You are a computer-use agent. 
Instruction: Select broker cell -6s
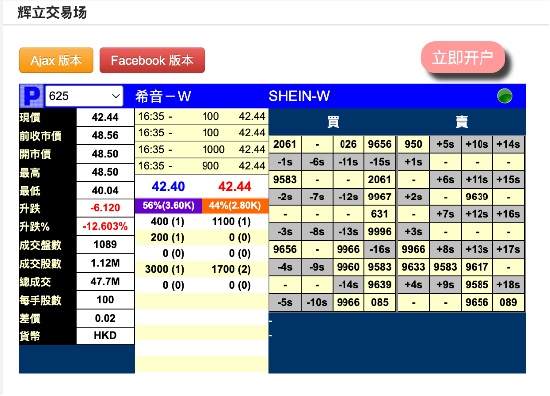317,162
